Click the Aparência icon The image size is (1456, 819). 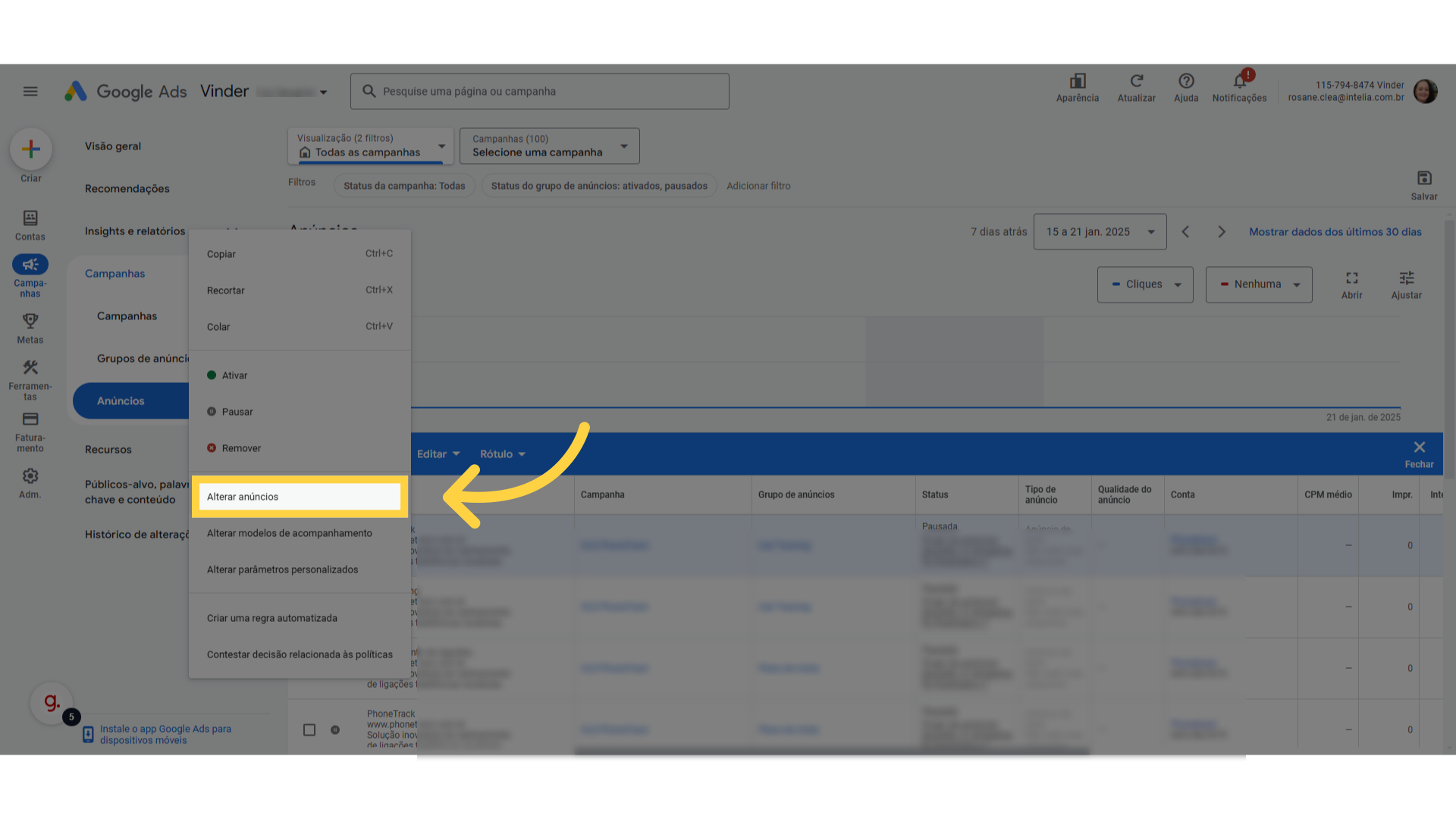click(1078, 81)
